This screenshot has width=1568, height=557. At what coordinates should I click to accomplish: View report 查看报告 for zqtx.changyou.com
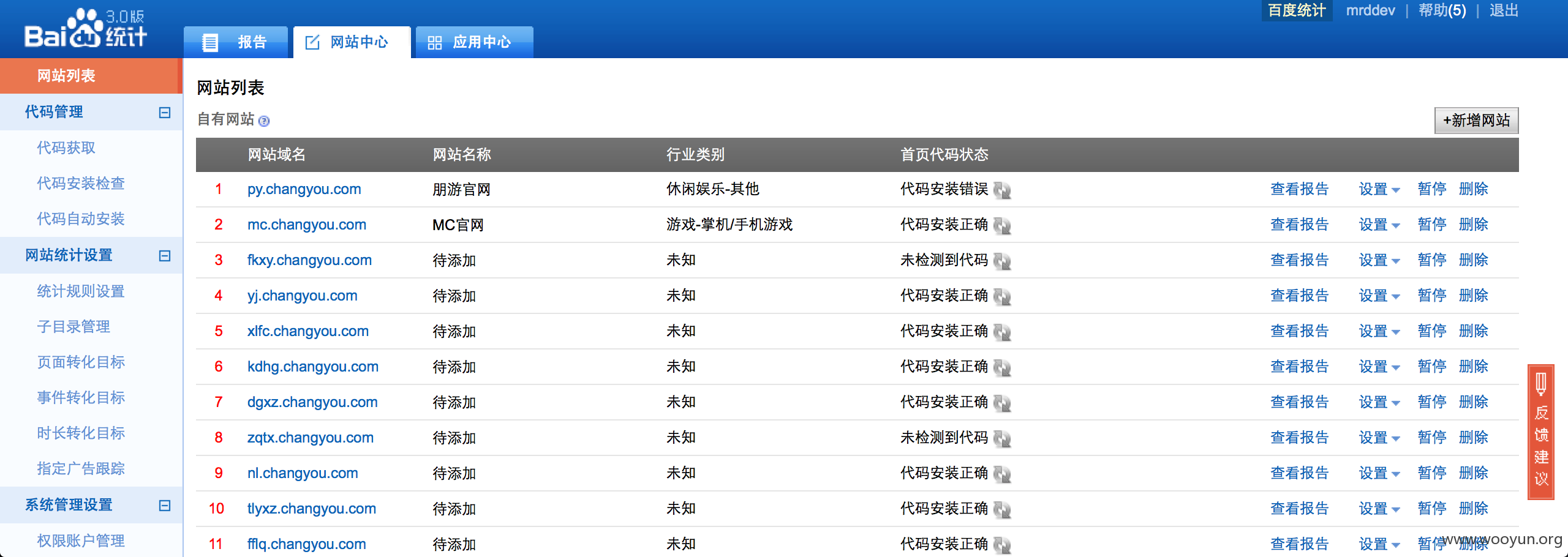[1299, 438]
